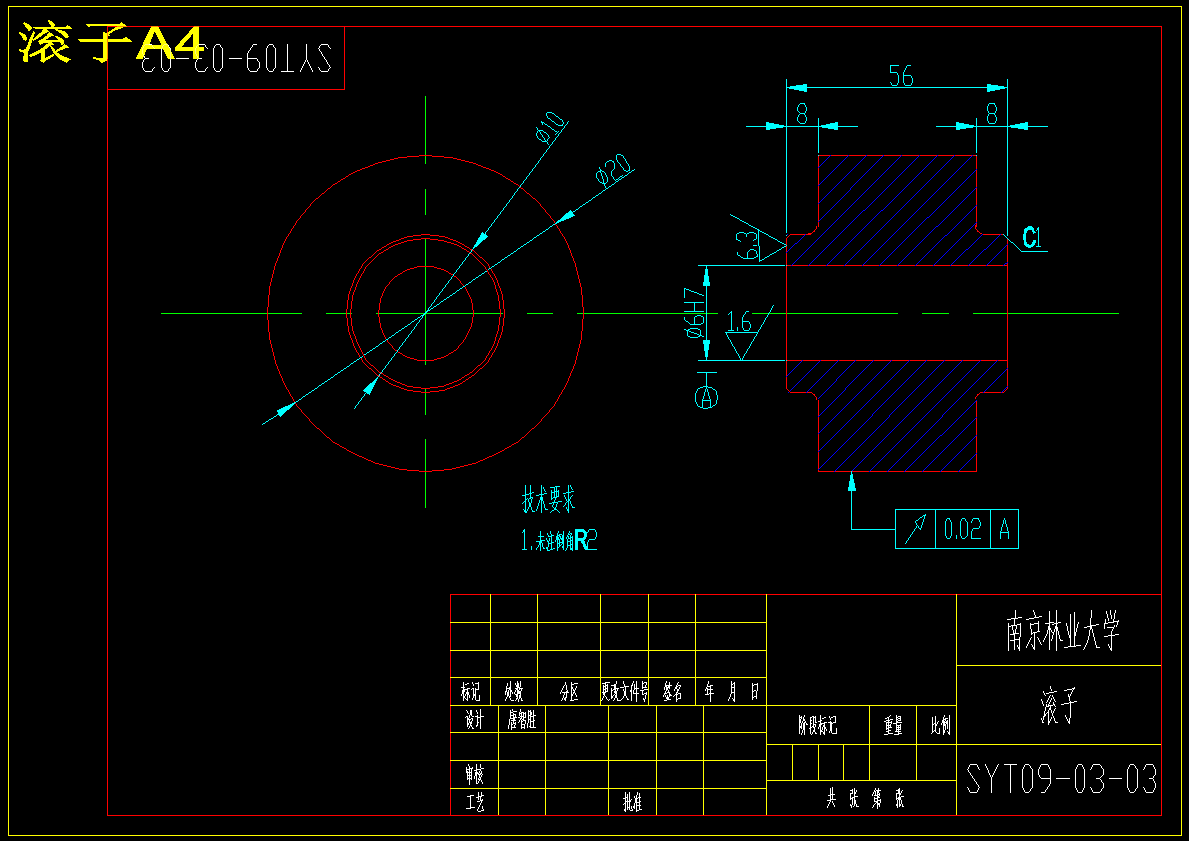The width and height of the screenshot is (1189, 841).
Task: Select the '标记' header cell
Action: [x=470, y=692]
